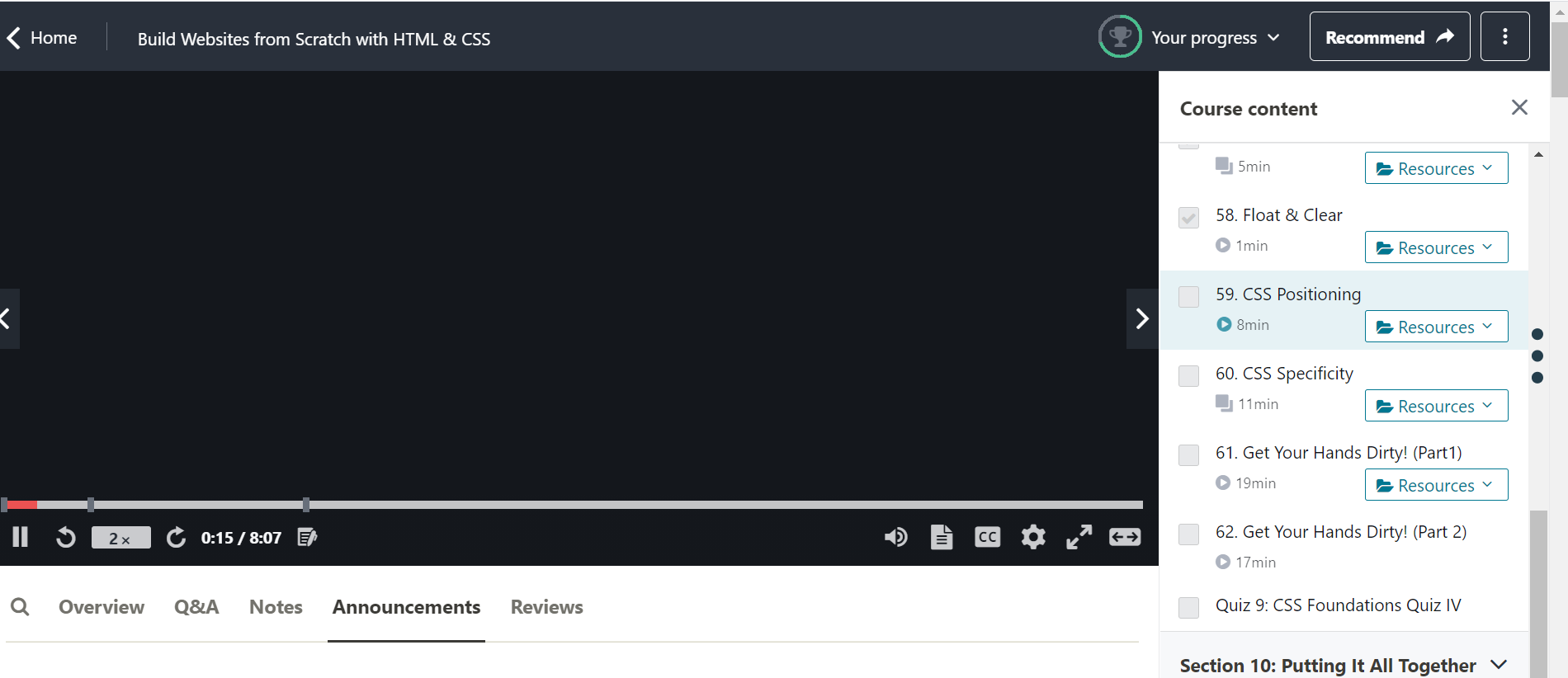Skip forward a few seconds
This screenshot has width=1568, height=678.
click(x=176, y=538)
